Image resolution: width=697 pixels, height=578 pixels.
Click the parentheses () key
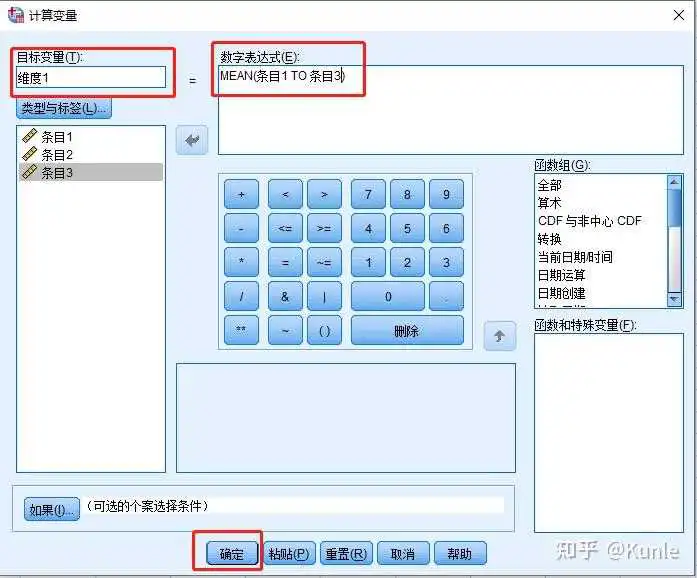[324, 330]
